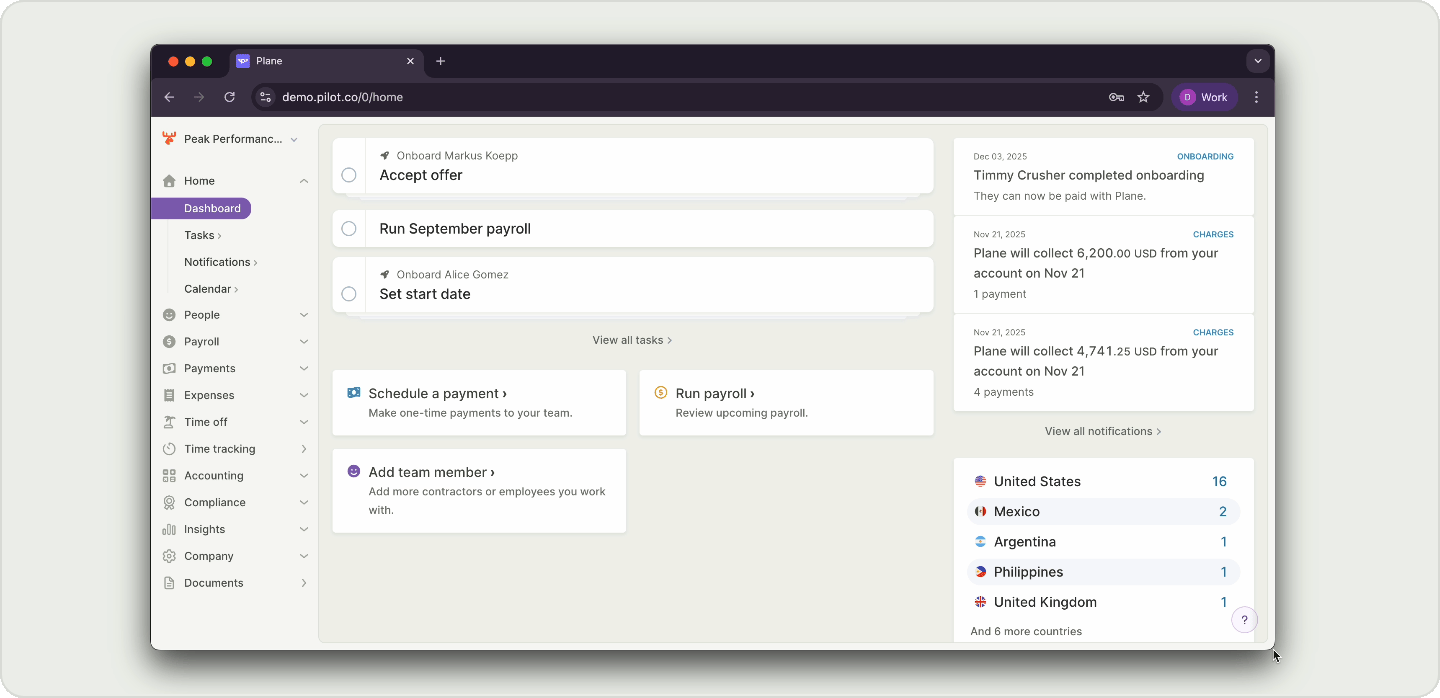Viewport: 1440px width, 698px height.
Task: Select the United States flag row
Action: (x=979, y=481)
